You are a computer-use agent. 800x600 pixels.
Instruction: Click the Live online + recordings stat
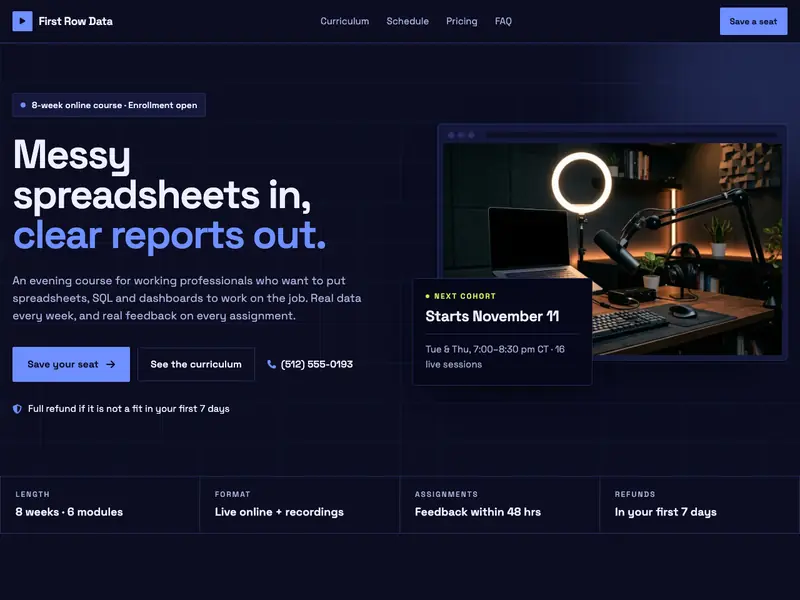tap(279, 512)
